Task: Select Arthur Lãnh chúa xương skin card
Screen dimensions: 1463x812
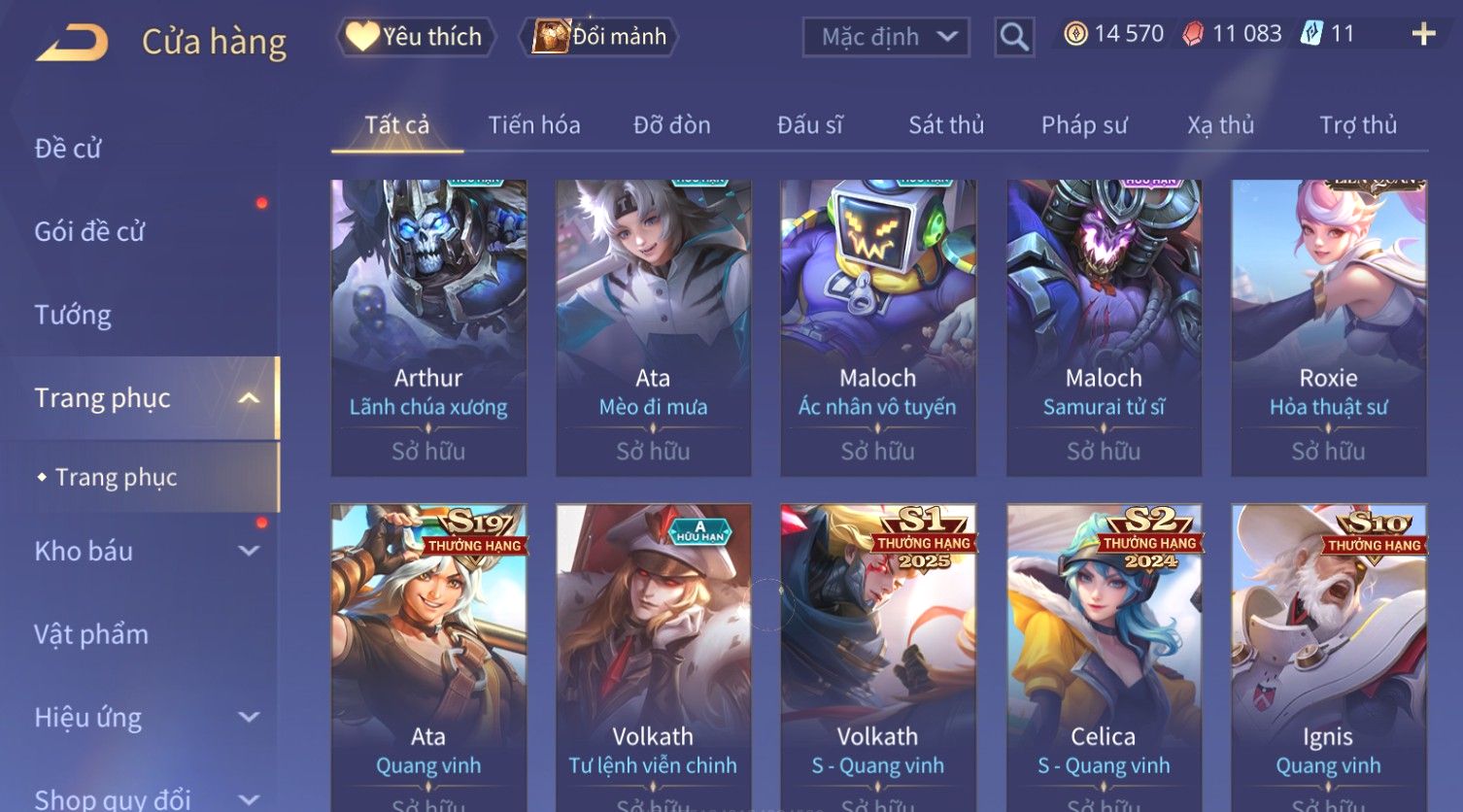Action: (428, 327)
